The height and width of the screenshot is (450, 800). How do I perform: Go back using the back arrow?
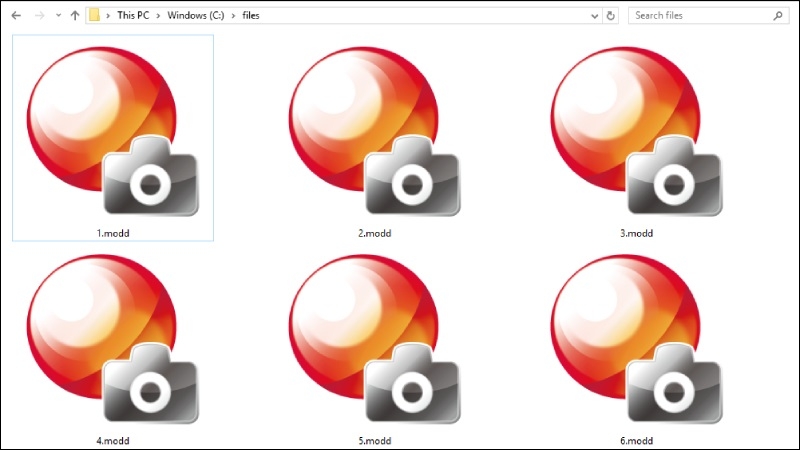coord(16,15)
